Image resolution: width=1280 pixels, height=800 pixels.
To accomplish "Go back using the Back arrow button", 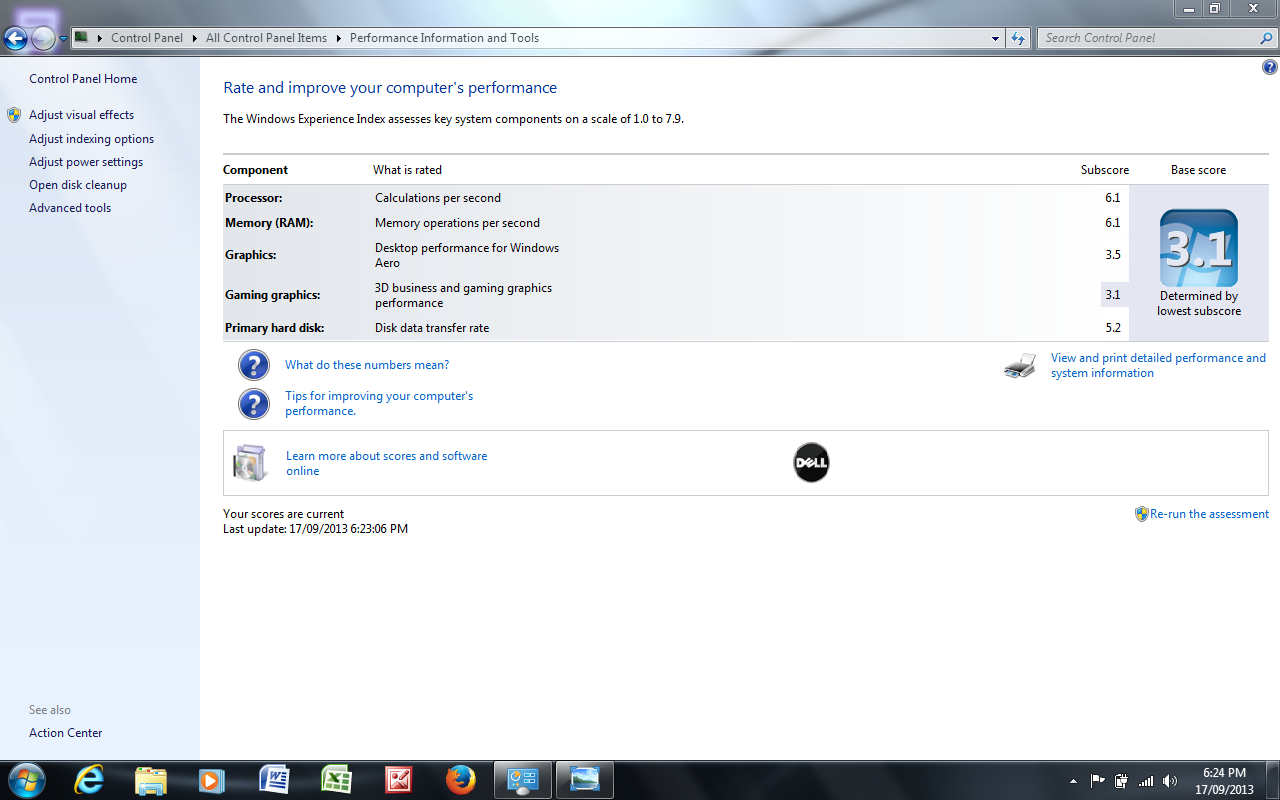I will pyautogui.click(x=16, y=39).
